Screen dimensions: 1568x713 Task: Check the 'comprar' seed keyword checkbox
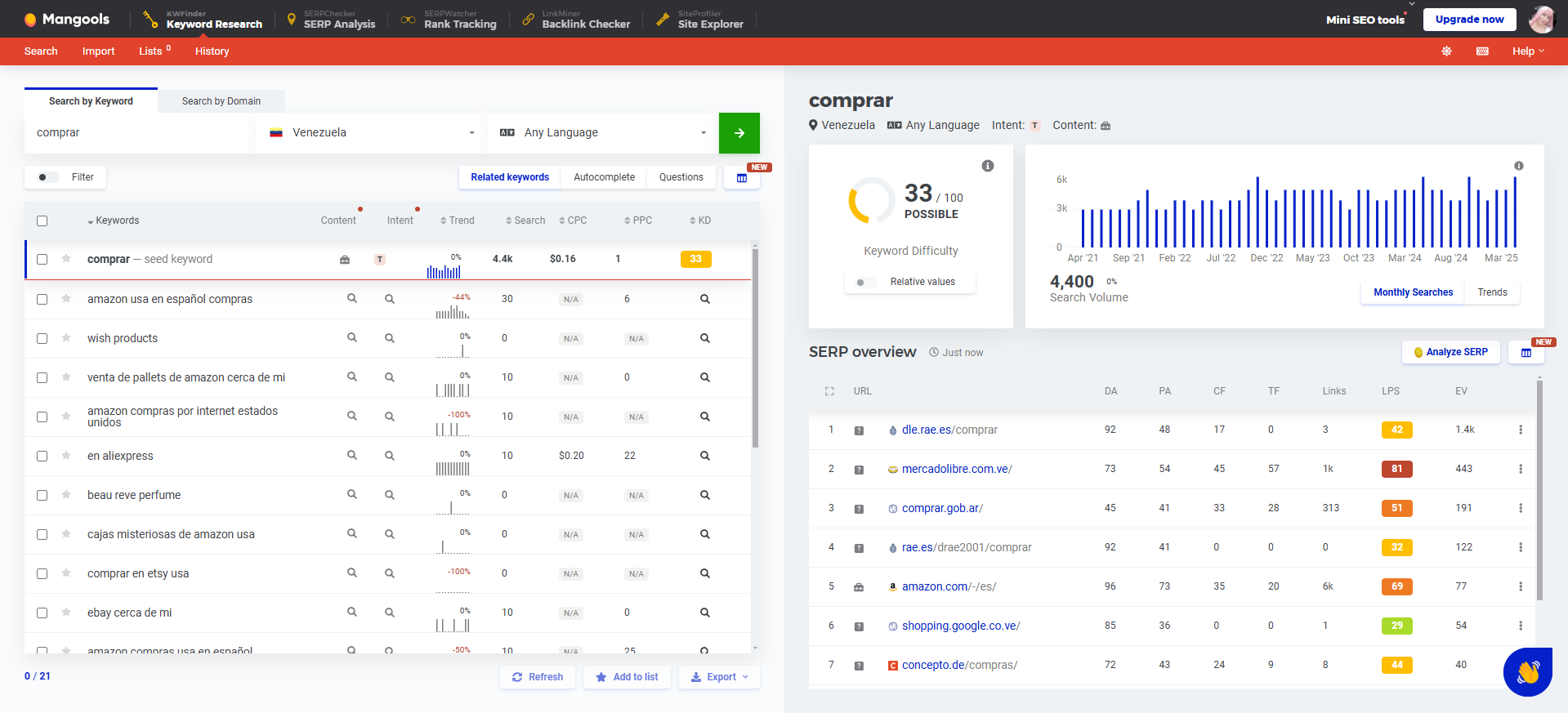coord(42,259)
